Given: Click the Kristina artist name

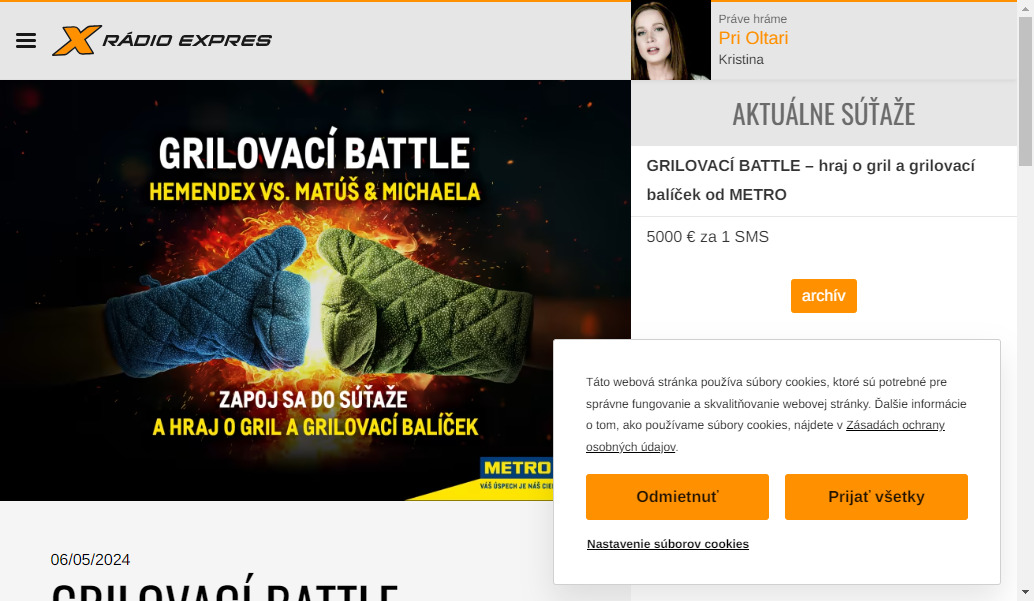Looking at the screenshot, I should 741,59.
